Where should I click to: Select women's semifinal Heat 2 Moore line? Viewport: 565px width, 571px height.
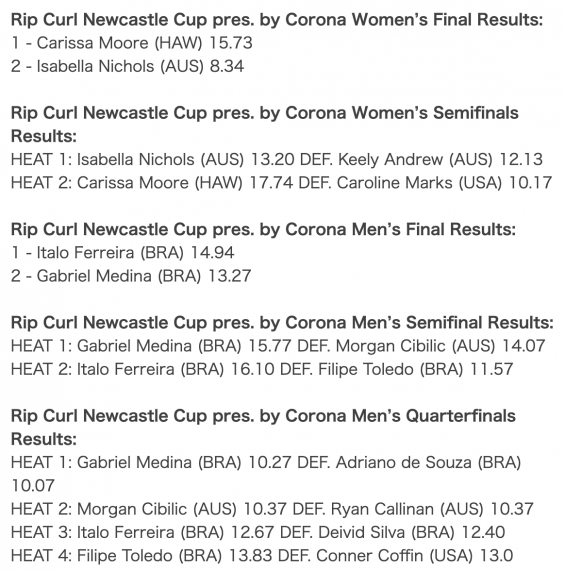coord(281,183)
